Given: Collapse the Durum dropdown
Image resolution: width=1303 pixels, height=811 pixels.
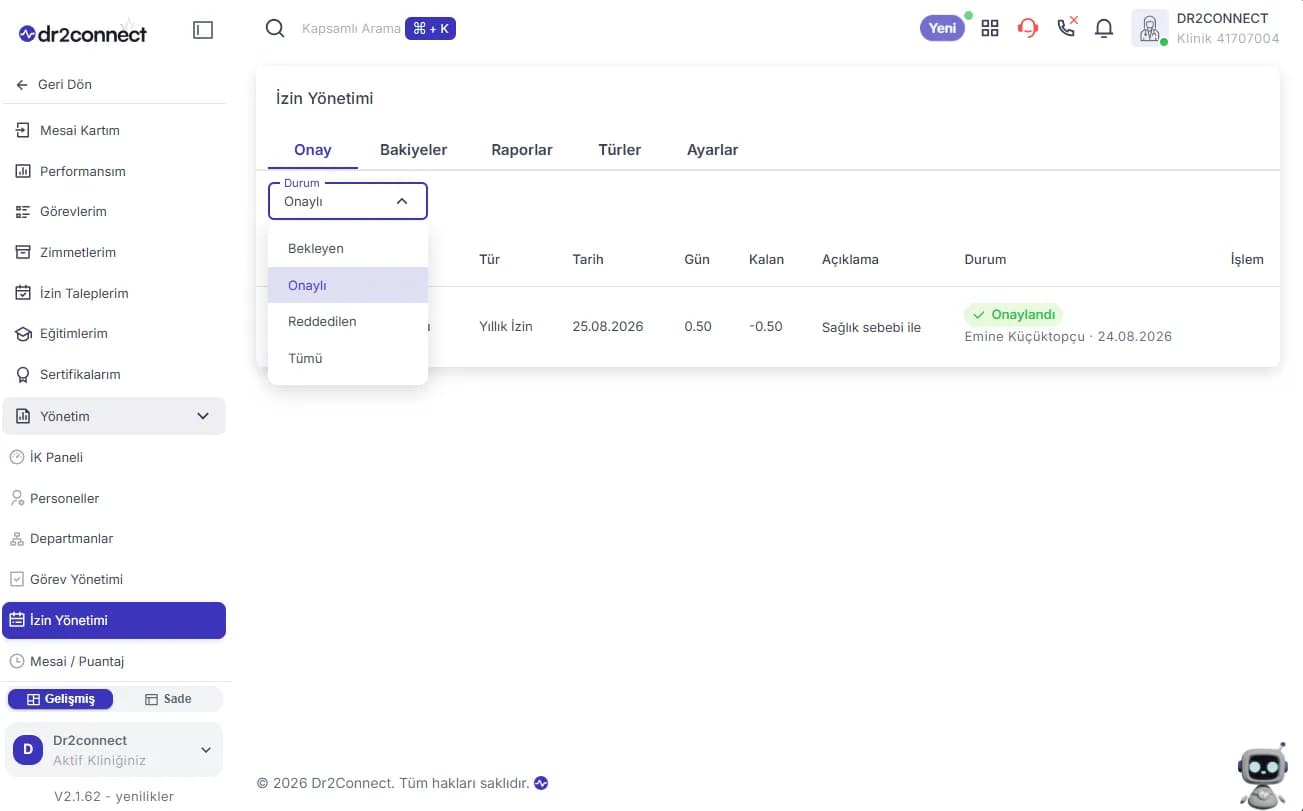Looking at the screenshot, I should [x=347, y=201].
